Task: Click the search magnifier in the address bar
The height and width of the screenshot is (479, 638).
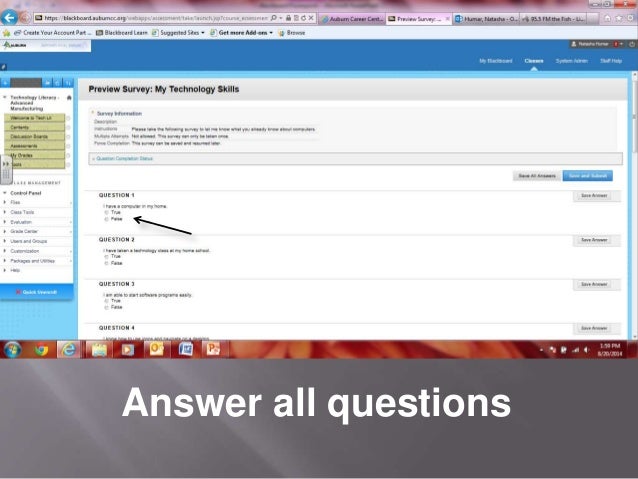Action: pos(273,18)
